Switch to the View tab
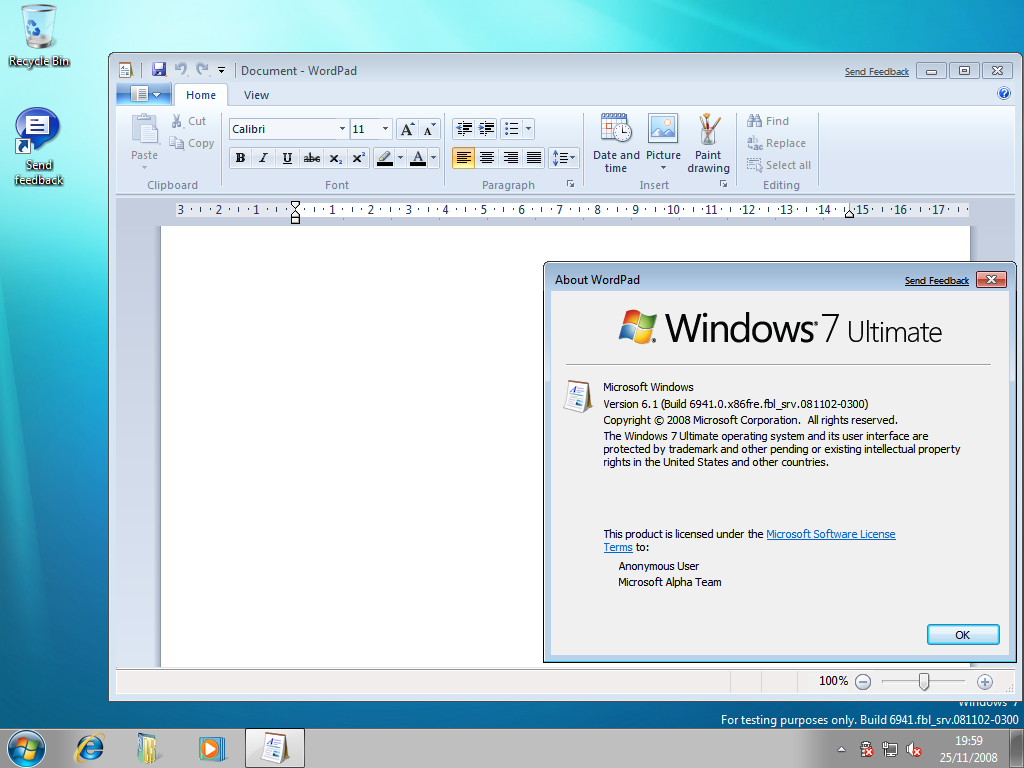The image size is (1024, 768). point(256,95)
